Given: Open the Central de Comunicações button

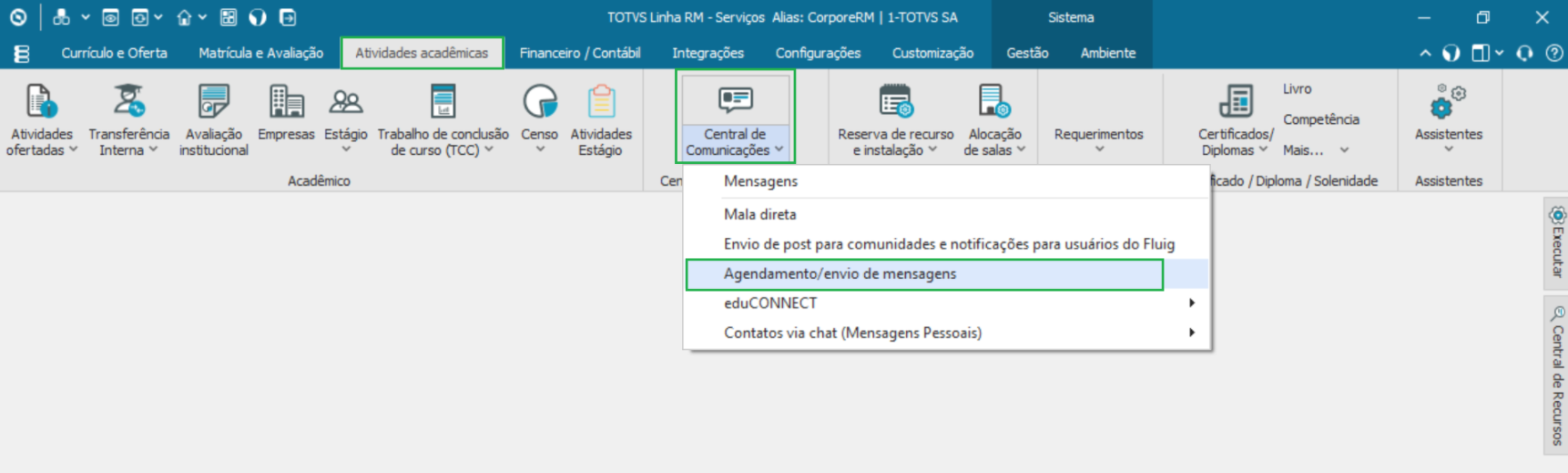Looking at the screenshot, I should tap(736, 118).
